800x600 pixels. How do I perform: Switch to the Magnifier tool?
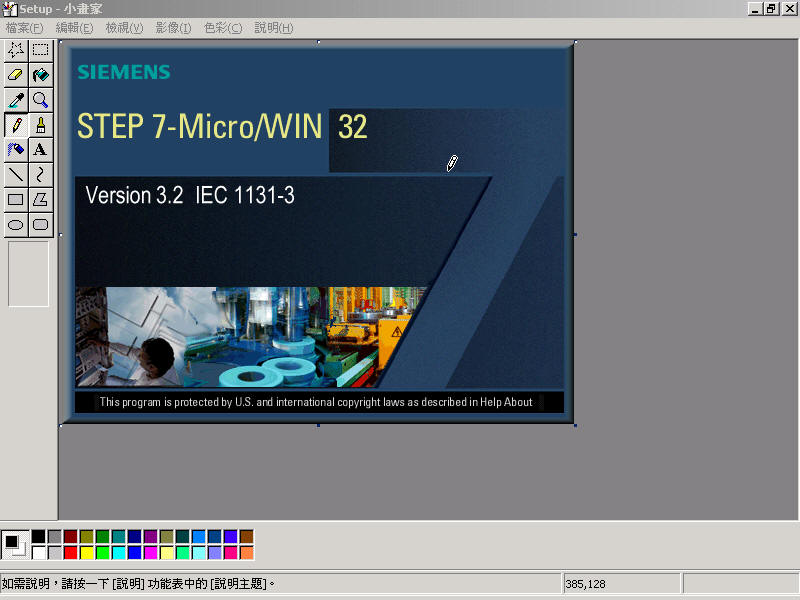(40, 99)
